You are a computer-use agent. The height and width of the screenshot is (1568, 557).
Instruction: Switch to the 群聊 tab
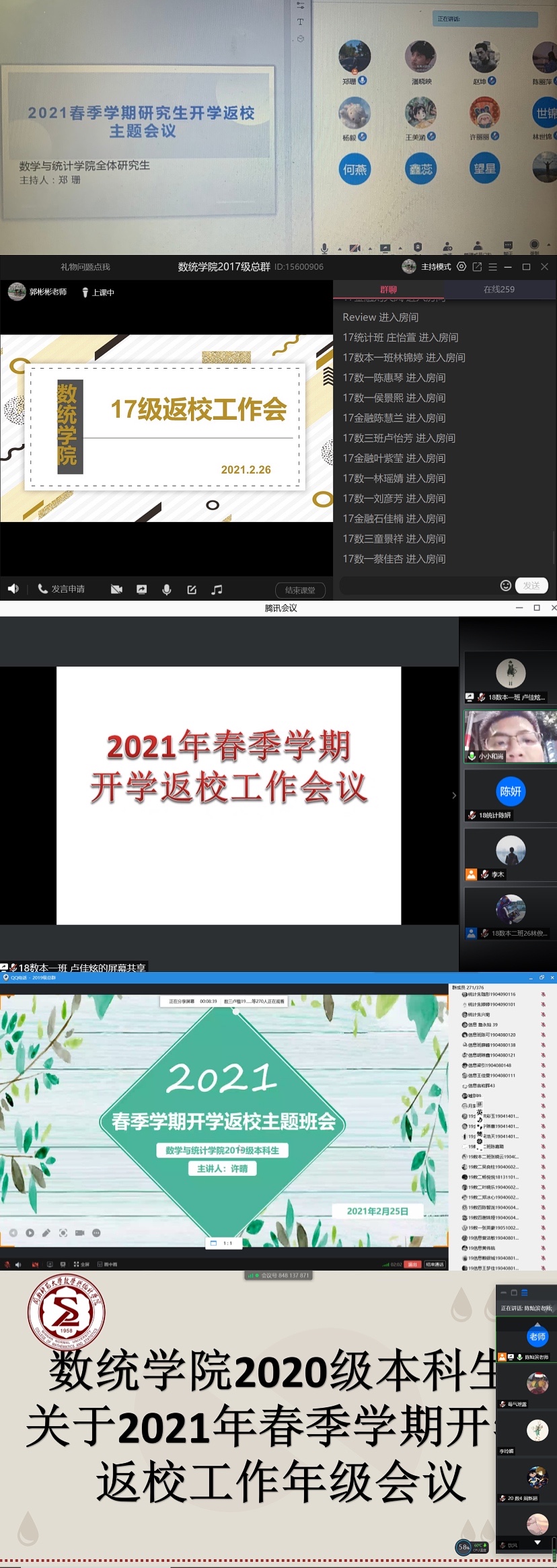coord(388,289)
